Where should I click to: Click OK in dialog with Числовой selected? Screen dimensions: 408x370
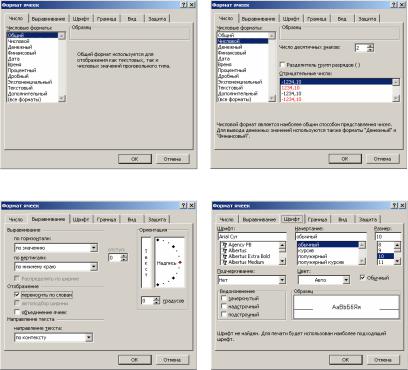[x=345, y=159]
